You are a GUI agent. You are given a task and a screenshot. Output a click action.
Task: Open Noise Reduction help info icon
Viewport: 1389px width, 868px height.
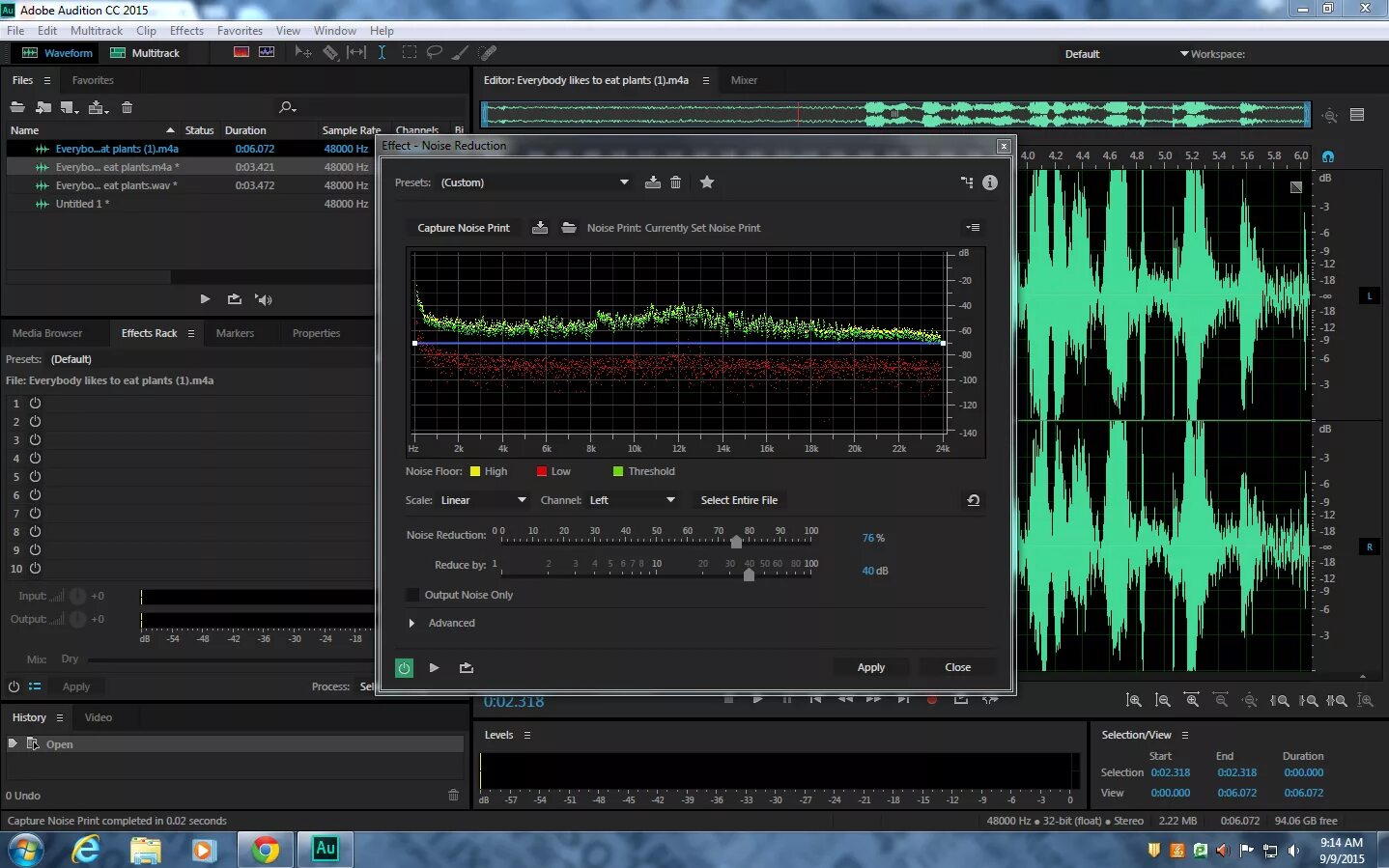990,182
